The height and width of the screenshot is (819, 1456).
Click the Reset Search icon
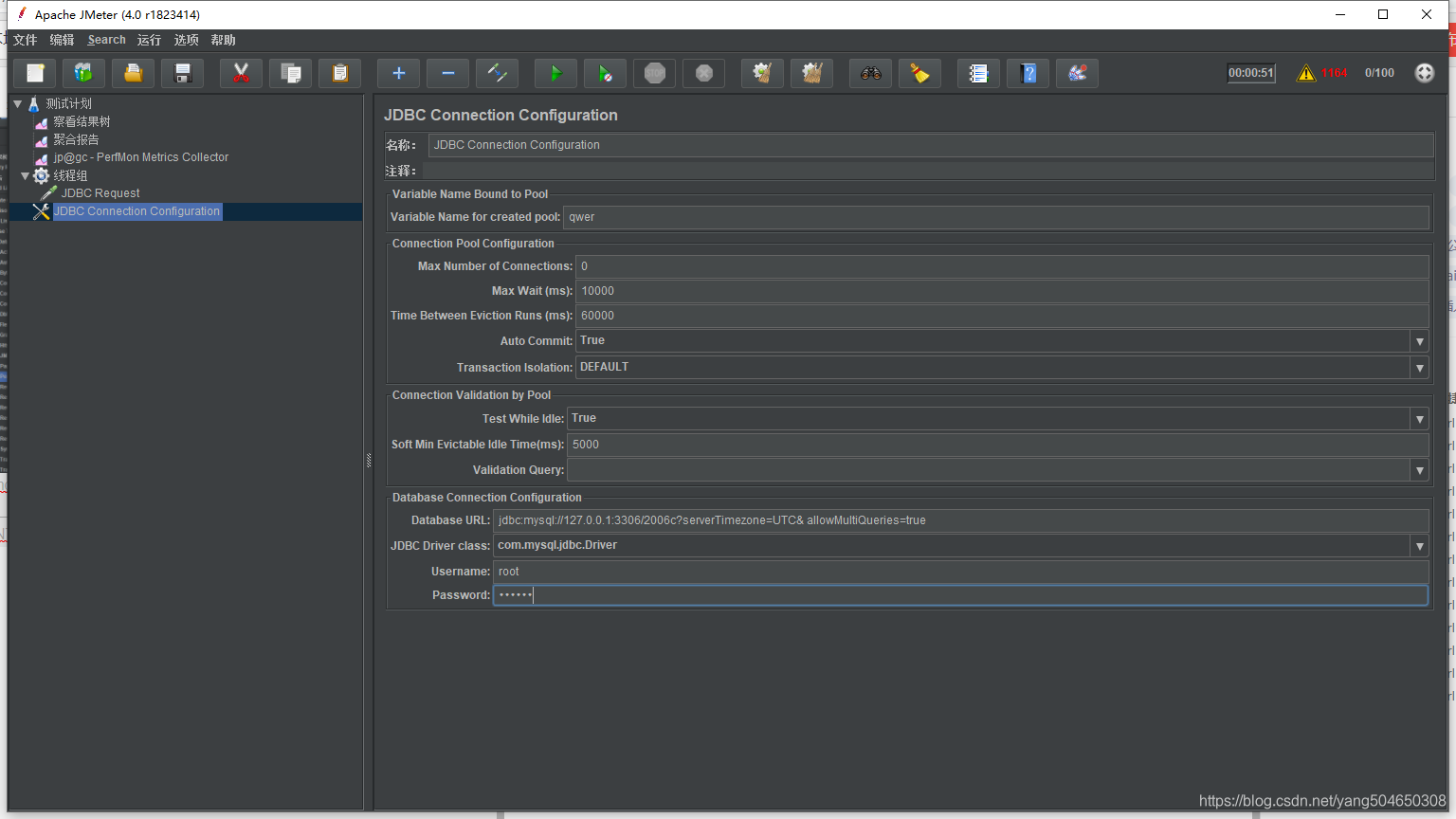[920, 73]
